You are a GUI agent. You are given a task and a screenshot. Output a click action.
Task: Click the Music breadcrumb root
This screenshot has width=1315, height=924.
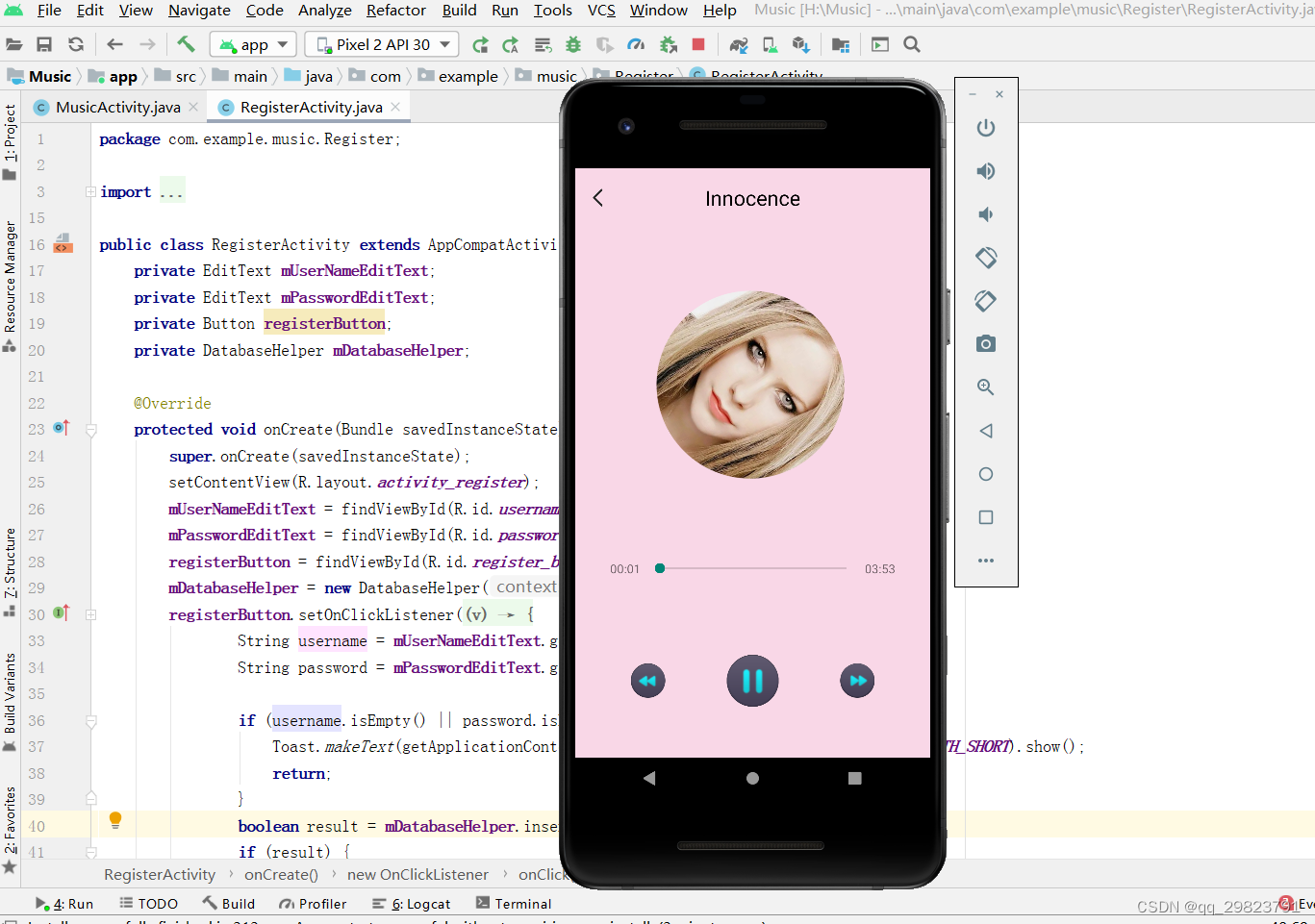(x=39, y=76)
